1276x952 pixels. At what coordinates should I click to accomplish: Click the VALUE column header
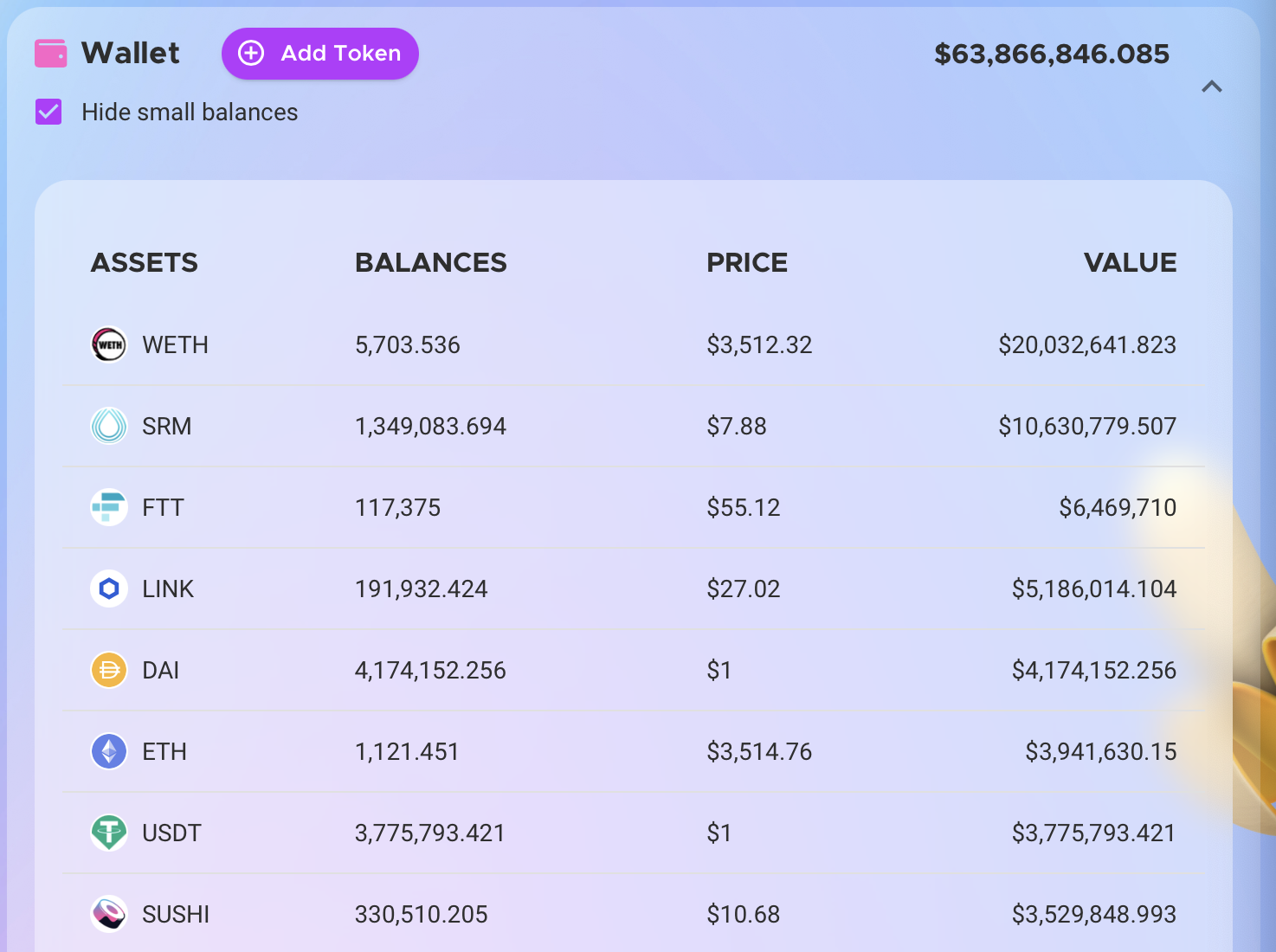click(x=1131, y=262)
